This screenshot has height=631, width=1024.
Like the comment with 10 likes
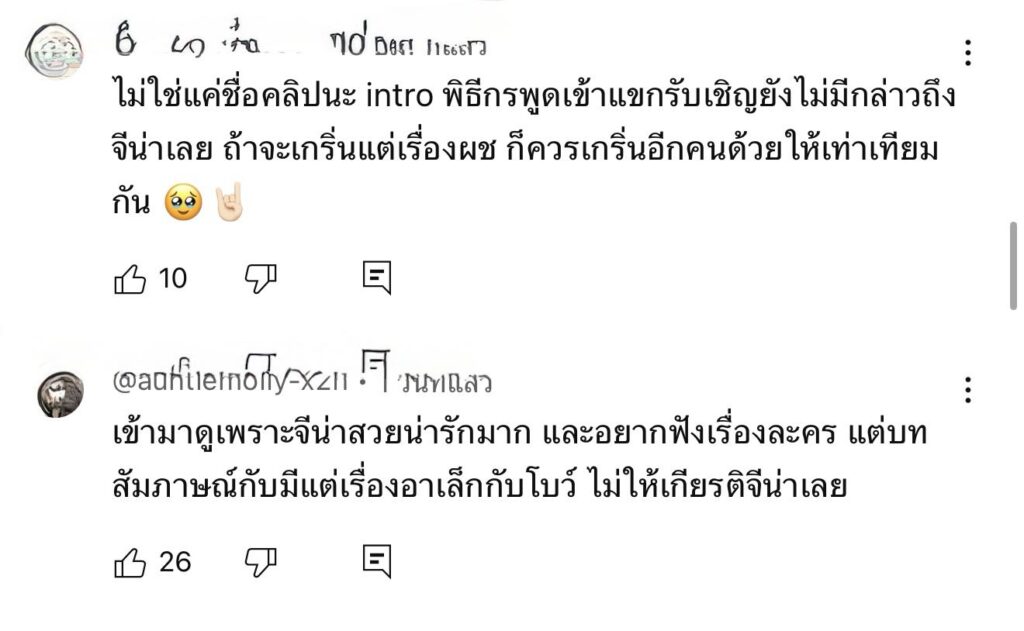coord(130,278)
